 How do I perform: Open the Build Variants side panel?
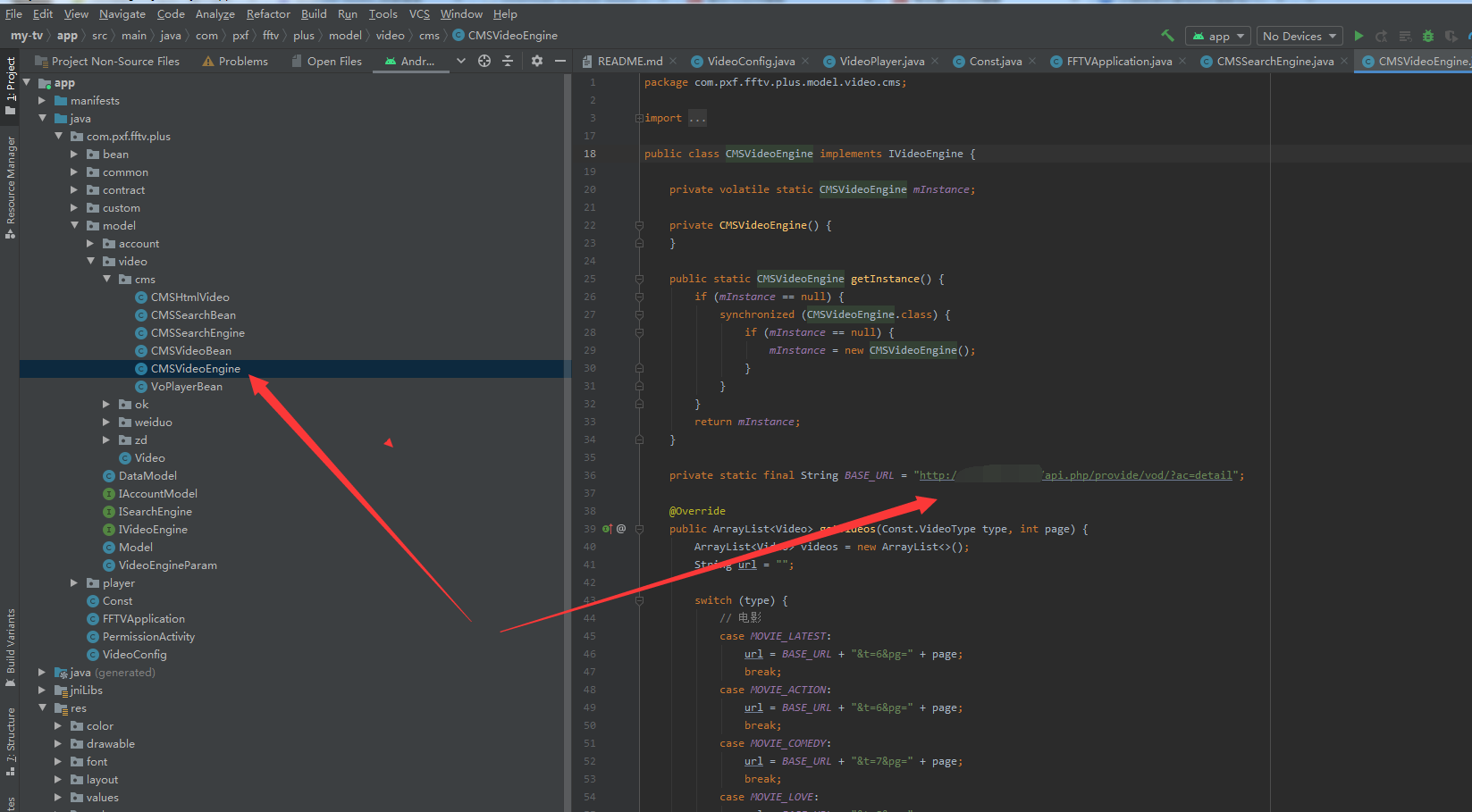click(x=10, y=647)
